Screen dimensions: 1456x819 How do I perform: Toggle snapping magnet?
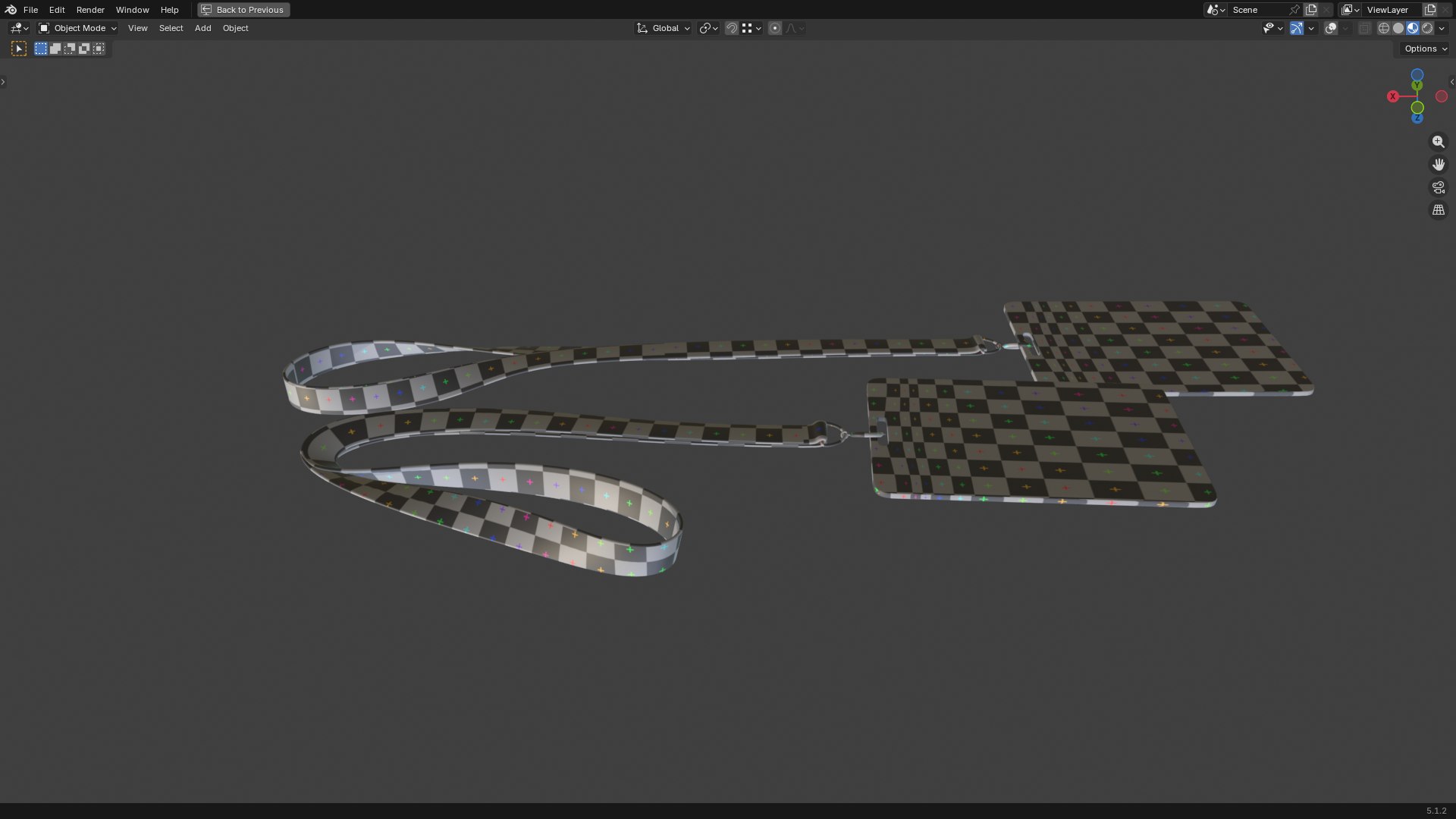pos(731,28)
